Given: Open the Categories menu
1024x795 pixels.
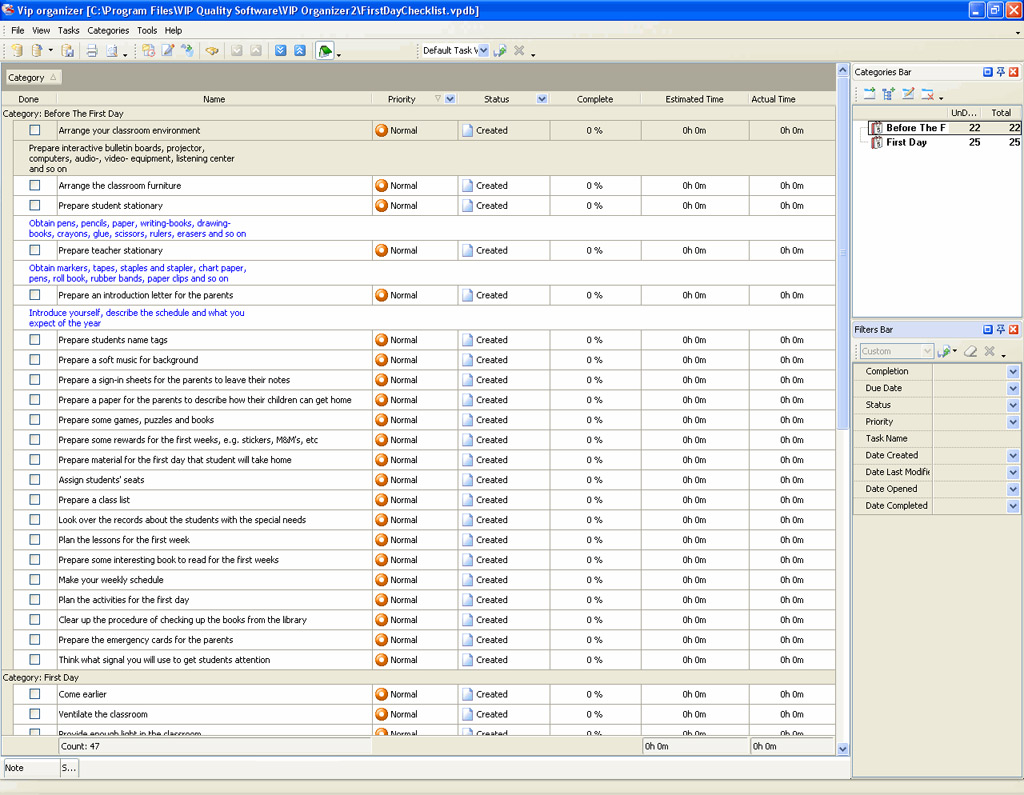Looking at the screenshot, I should coord(108,31).
